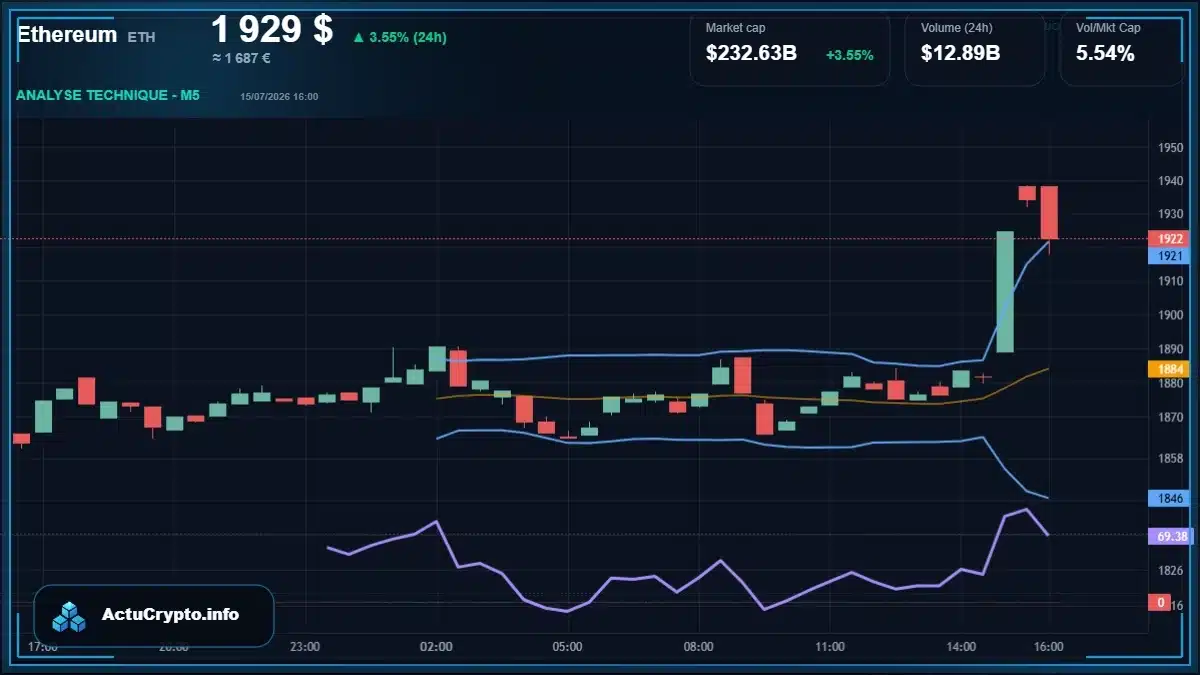Viewport: 1200px width, 675px height.
Task: Click the blue 1921 upper band tag
Action: [x=1170, y=256]
